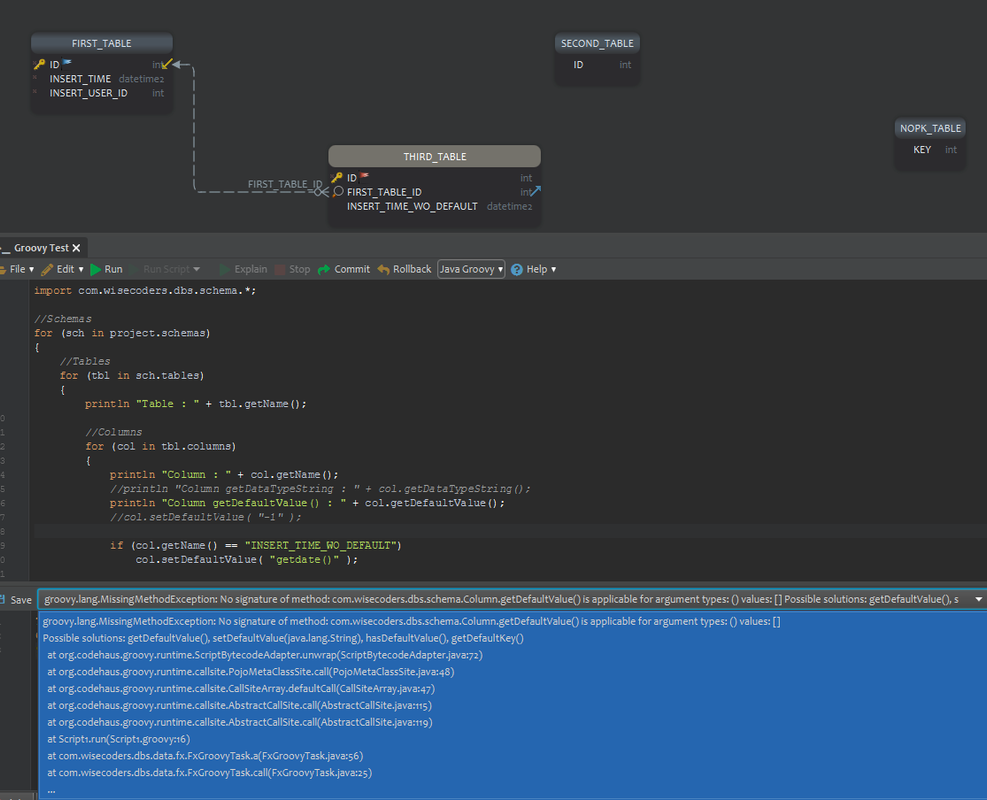987x800 pixels.
Task: Click the for col in tbl.columns line
Action: tap(161, 446)
